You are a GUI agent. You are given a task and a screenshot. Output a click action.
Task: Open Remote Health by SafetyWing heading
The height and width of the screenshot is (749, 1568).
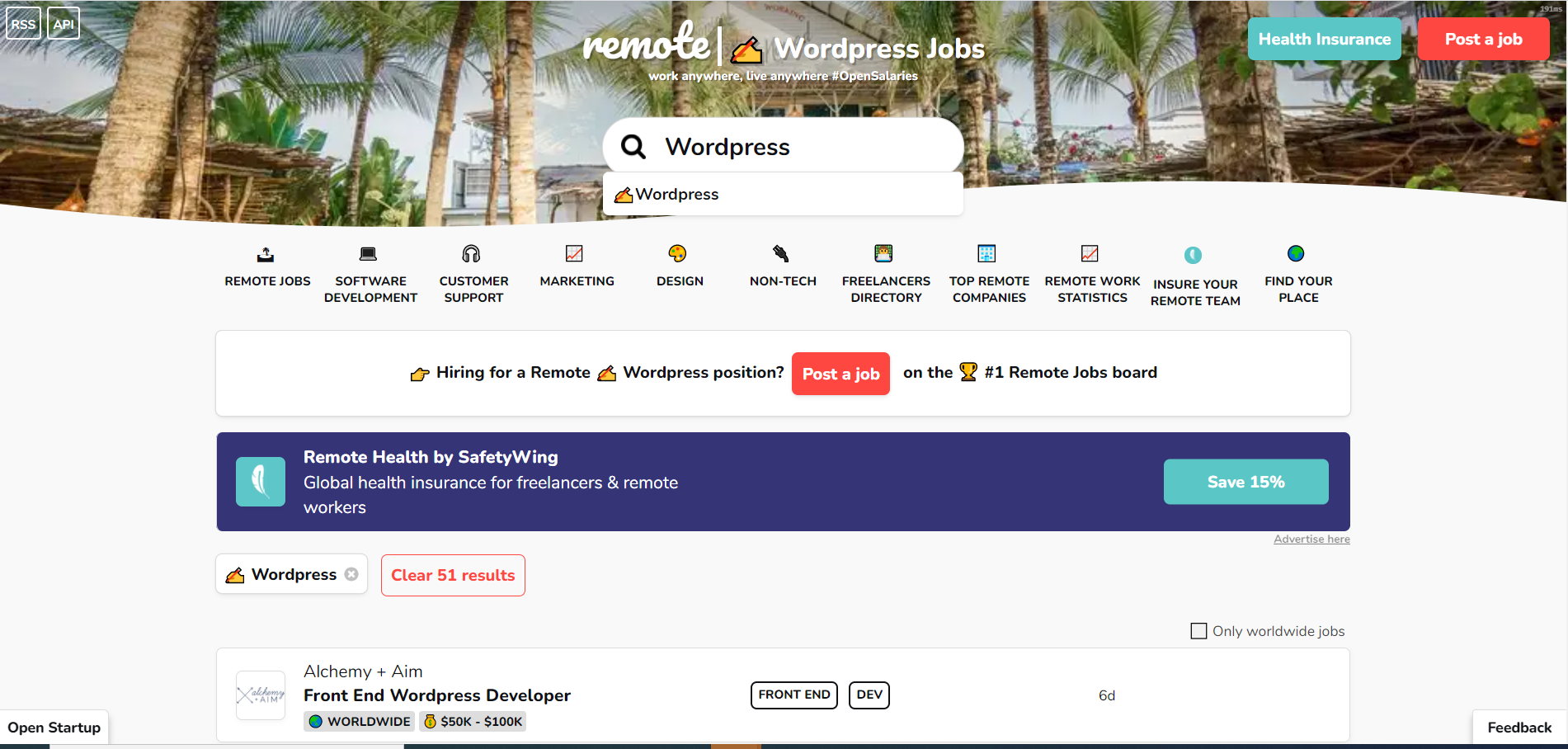431,457
